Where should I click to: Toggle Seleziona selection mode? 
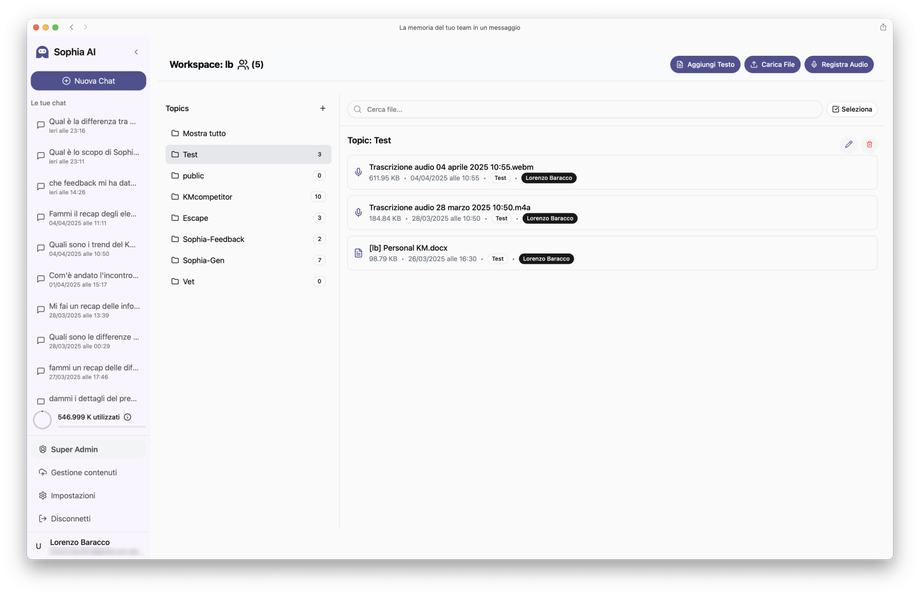(851, 109)
